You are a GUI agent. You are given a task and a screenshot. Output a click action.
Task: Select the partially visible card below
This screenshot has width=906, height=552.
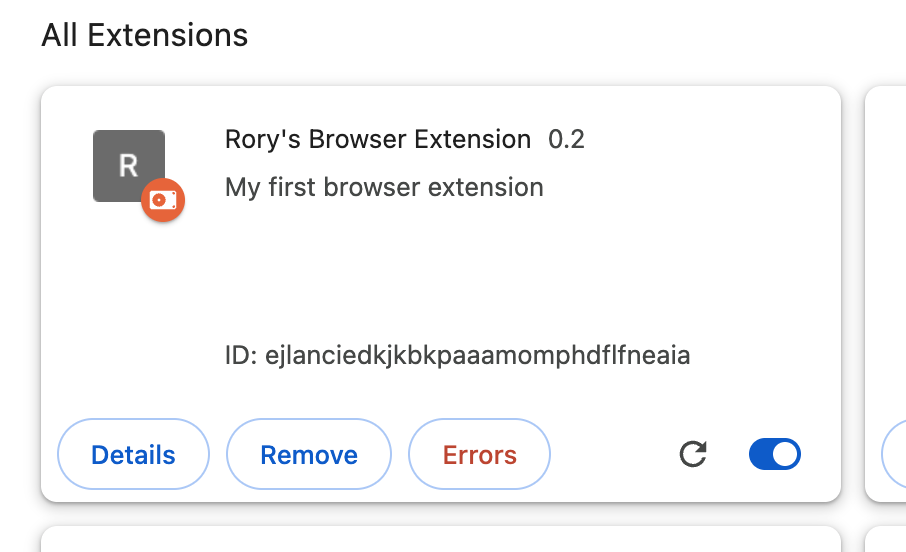(440, 539)
